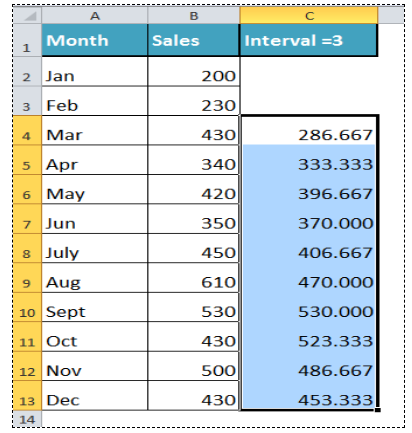Select the empty cell C2

[x=309, y=71]
